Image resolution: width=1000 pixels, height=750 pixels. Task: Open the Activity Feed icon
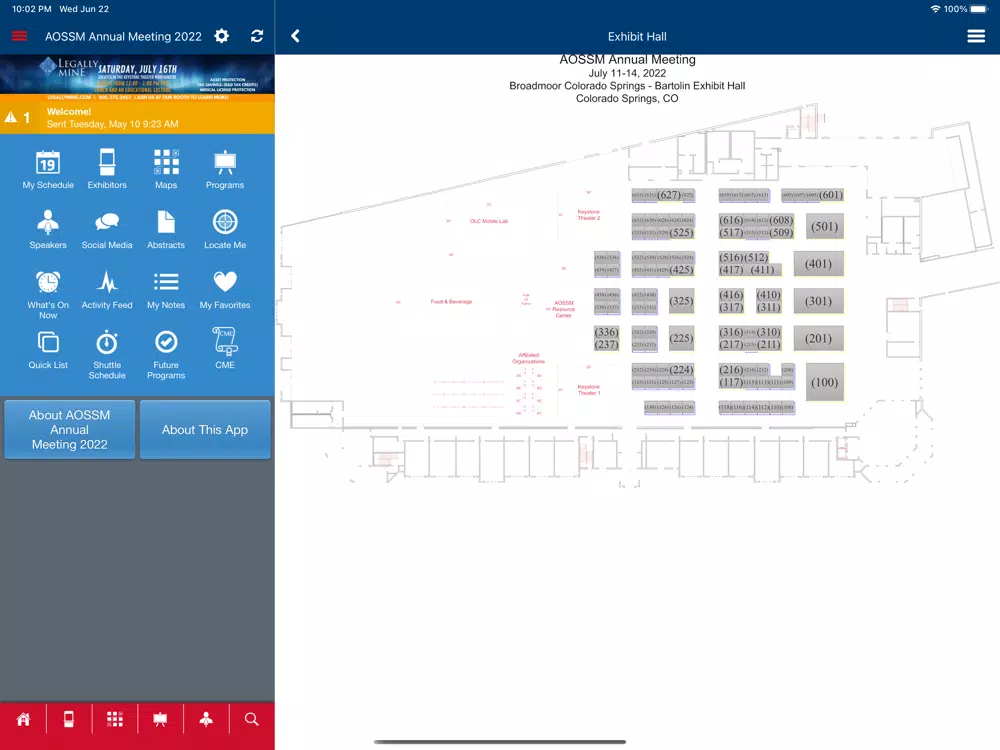107,282
